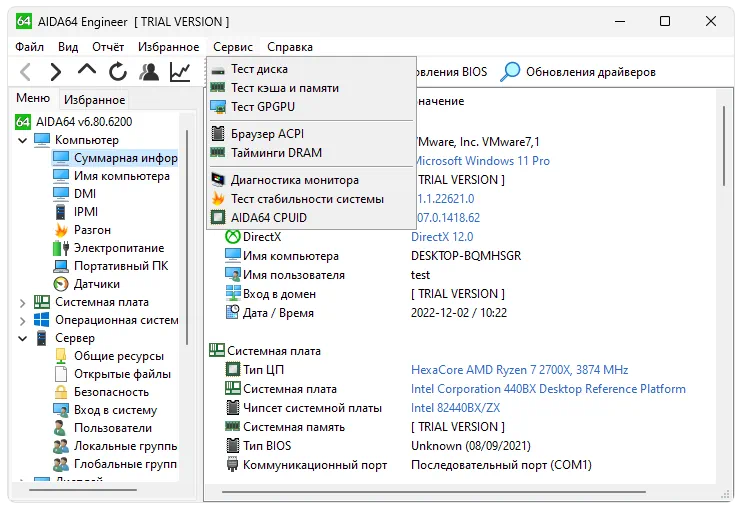Open the Отчёт menu
The width and height of the screenshot is (742, 509).
(108, 47)
